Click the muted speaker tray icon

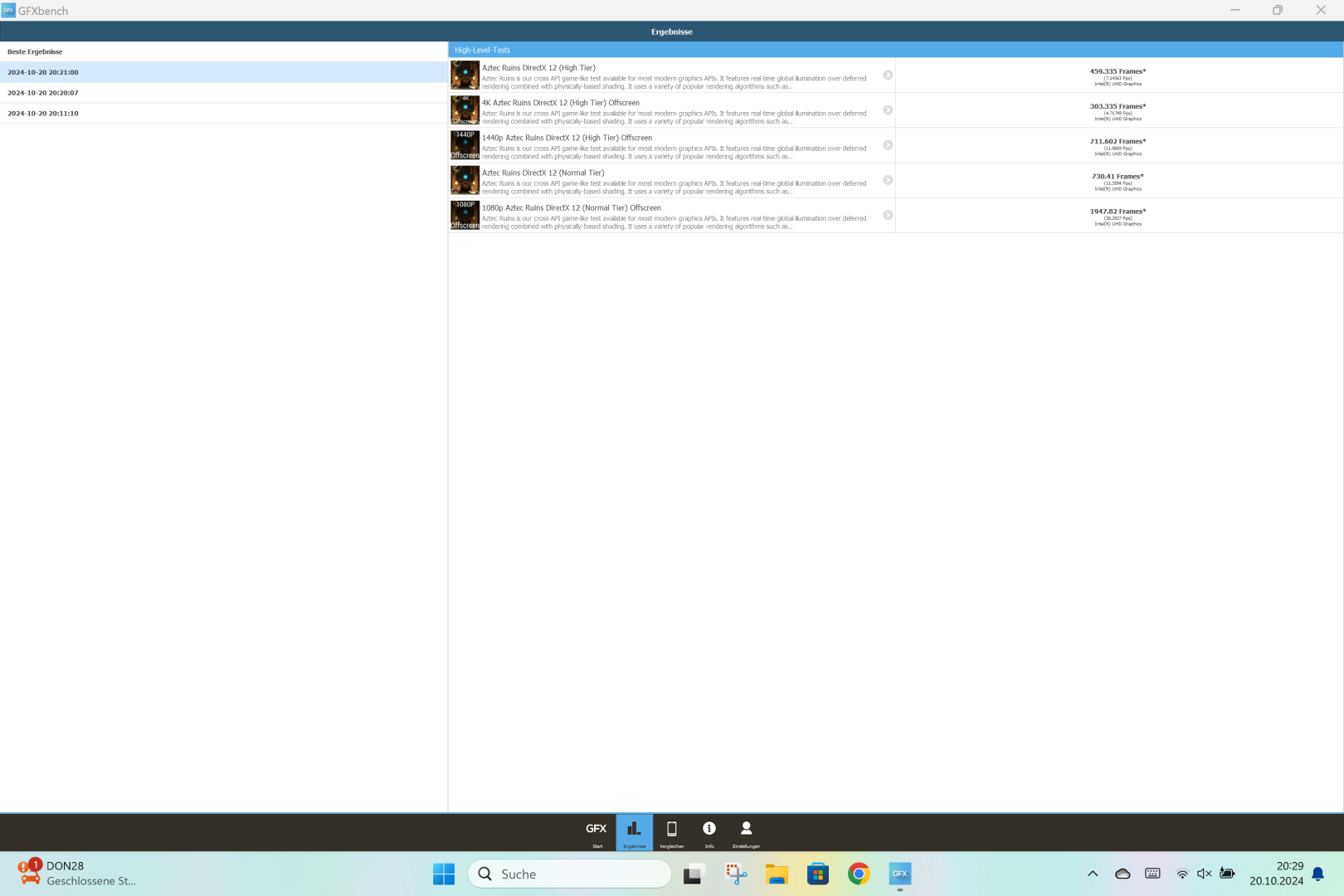click(x=1205, y=874)
